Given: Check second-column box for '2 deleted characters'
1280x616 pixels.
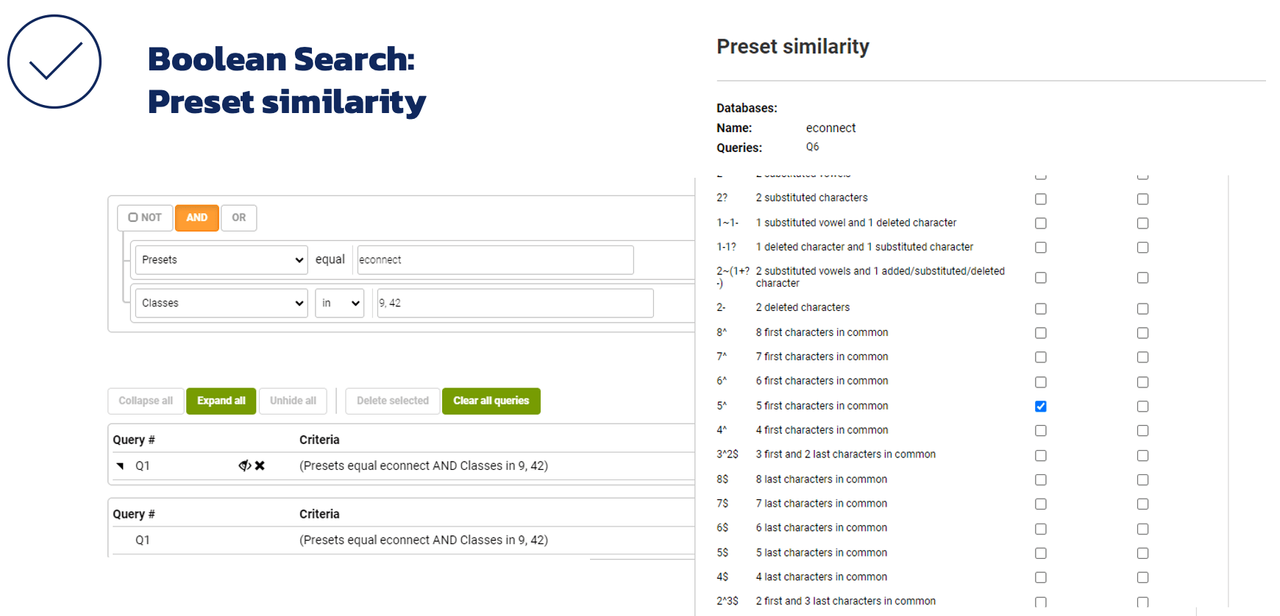Looking at the screenshot, I should (1143, 308).
